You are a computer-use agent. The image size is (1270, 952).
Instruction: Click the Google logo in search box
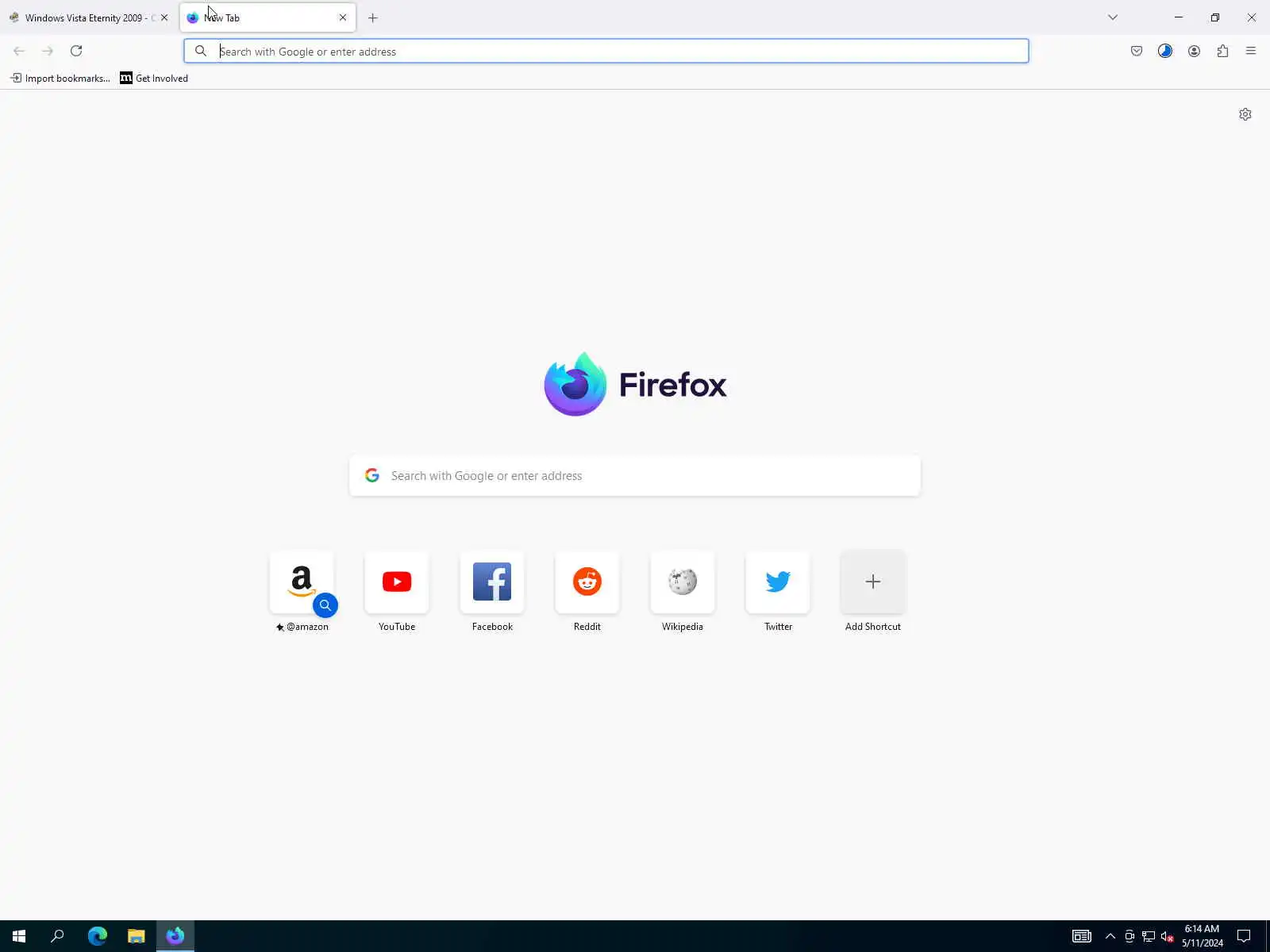[372, 476]
